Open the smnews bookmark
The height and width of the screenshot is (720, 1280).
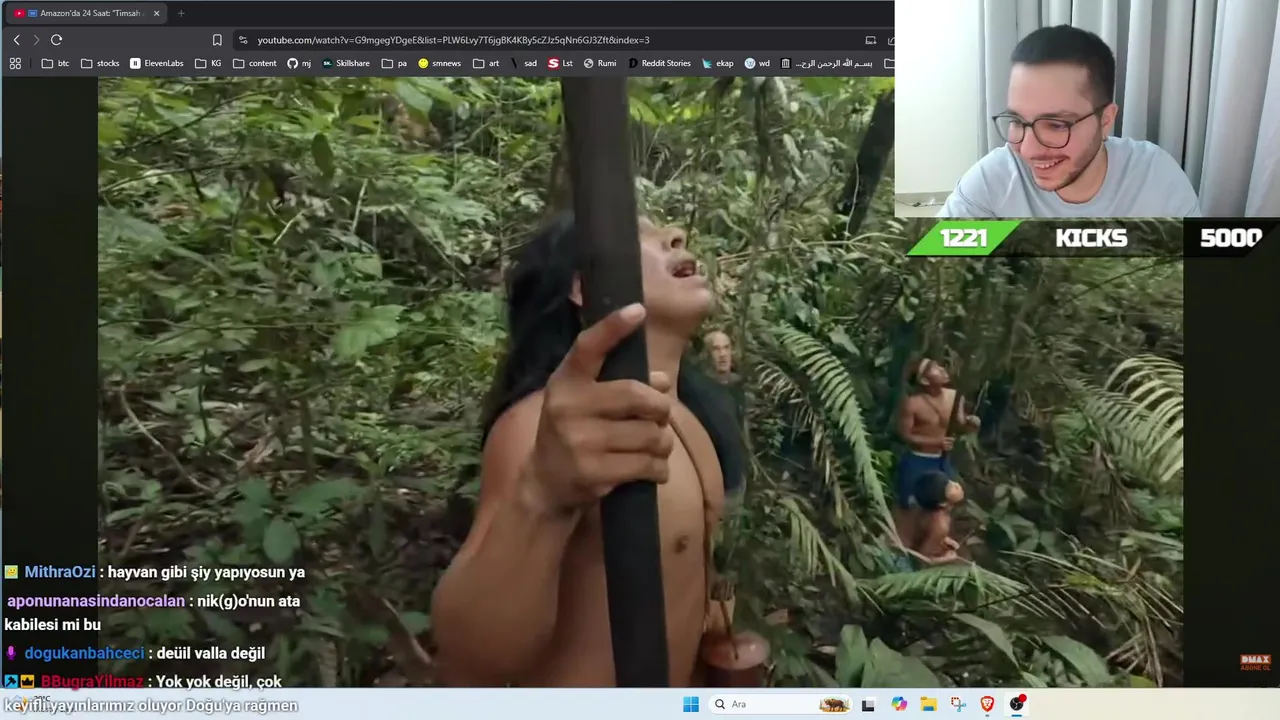(440, 63)
